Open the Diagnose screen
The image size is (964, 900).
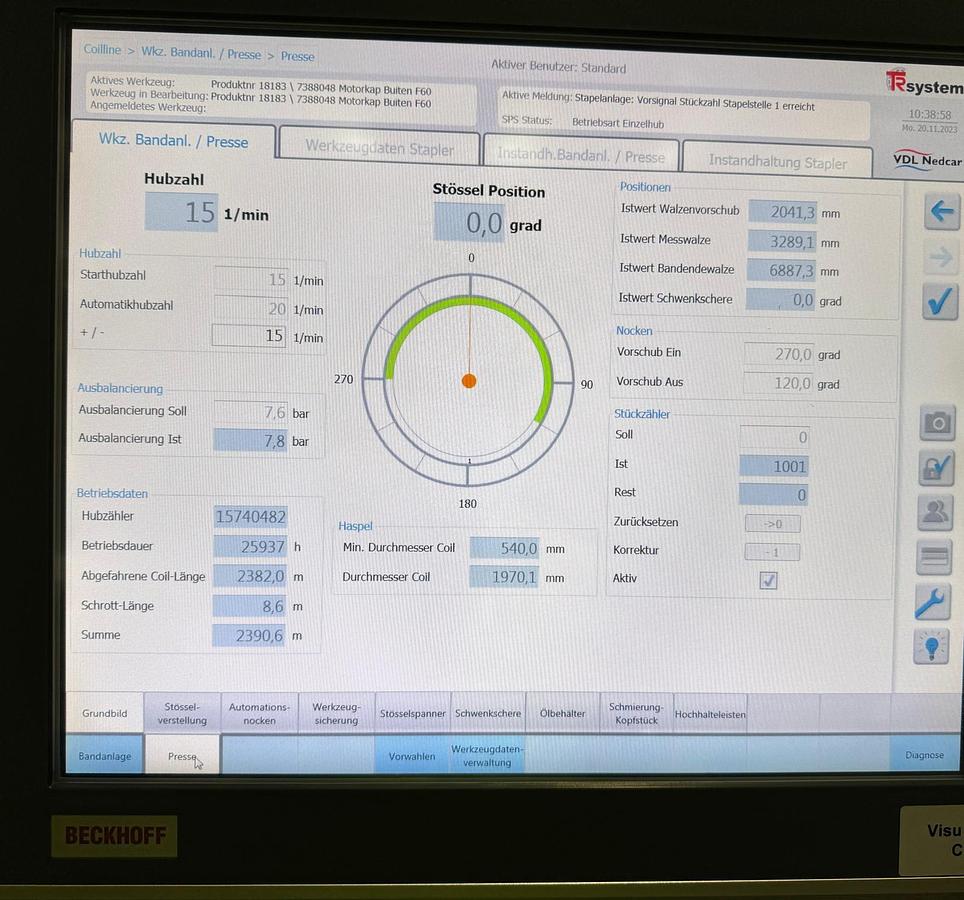click(923, 755)
